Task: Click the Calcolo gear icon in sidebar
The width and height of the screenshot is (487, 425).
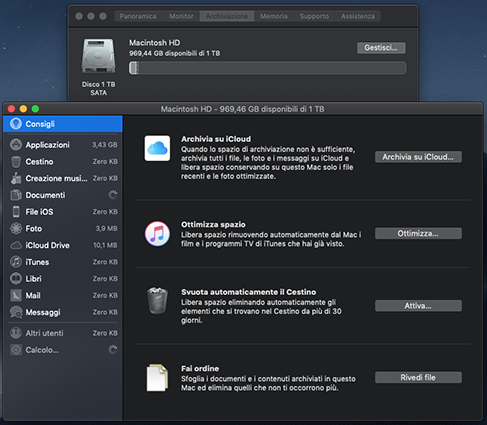Action: [16, 350]
